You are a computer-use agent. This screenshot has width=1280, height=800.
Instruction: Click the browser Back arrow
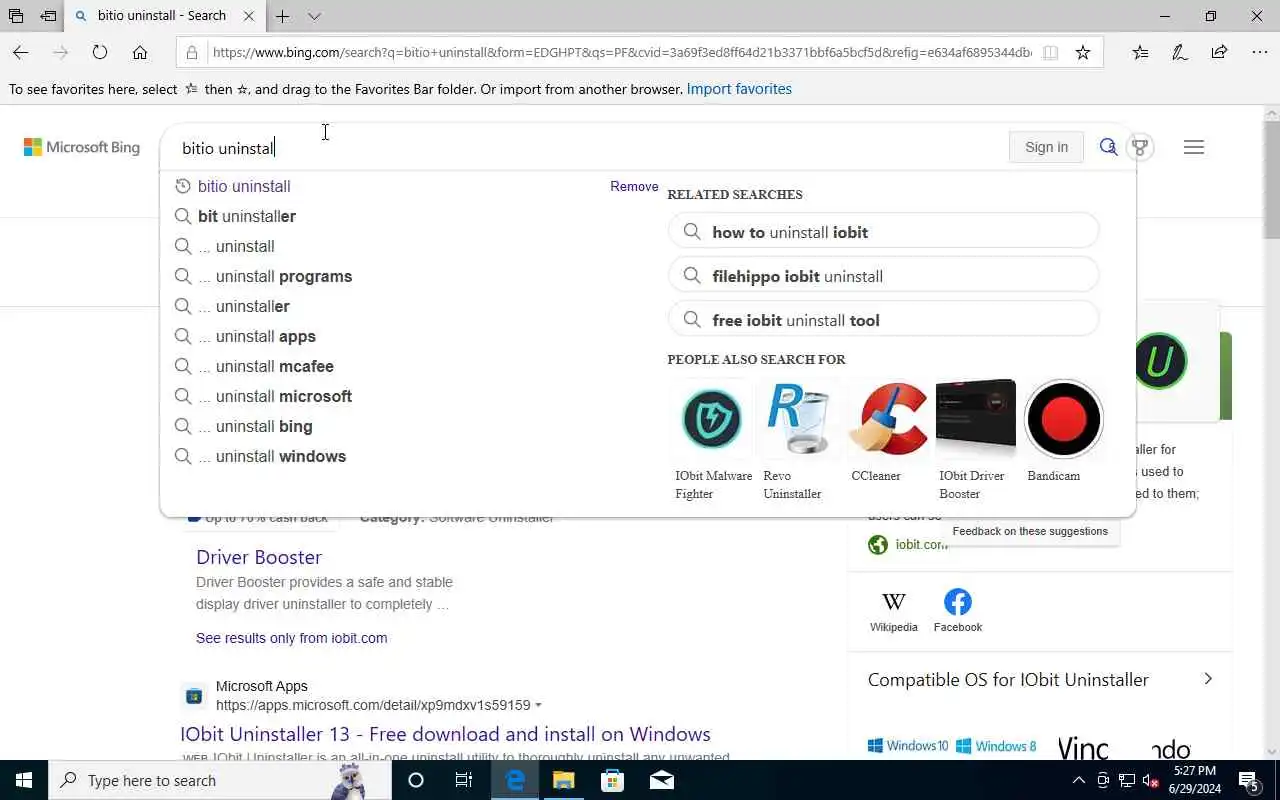[21, 53]
